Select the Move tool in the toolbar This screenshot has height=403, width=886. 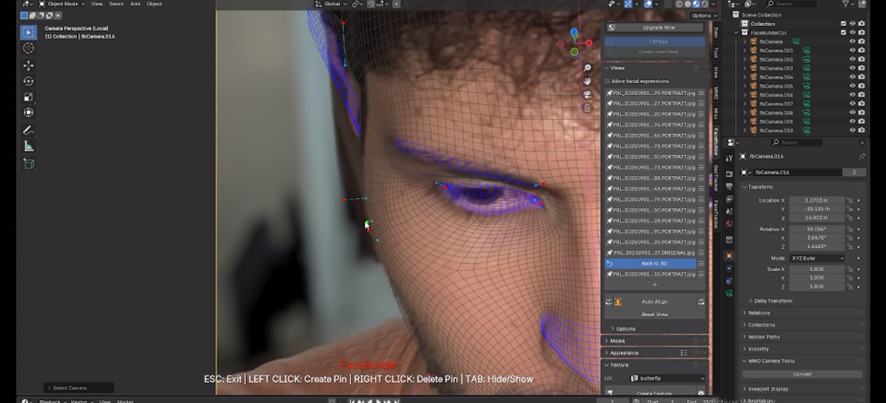(28, 65)
